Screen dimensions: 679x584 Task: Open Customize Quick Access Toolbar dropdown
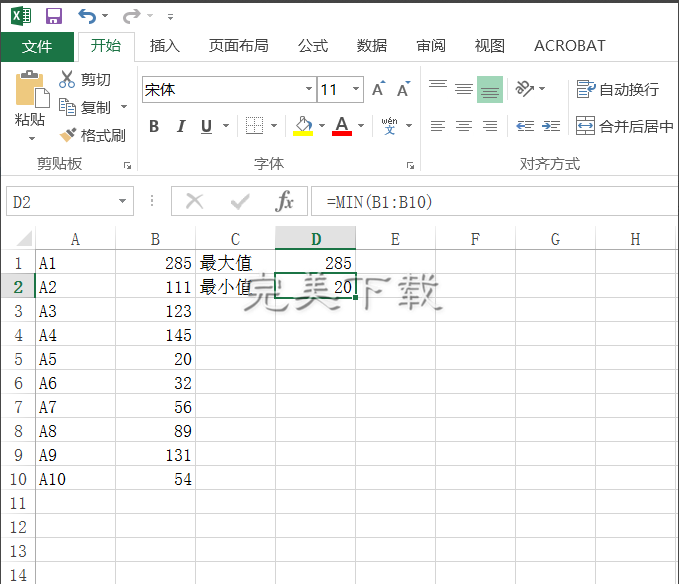click(171, 17)
